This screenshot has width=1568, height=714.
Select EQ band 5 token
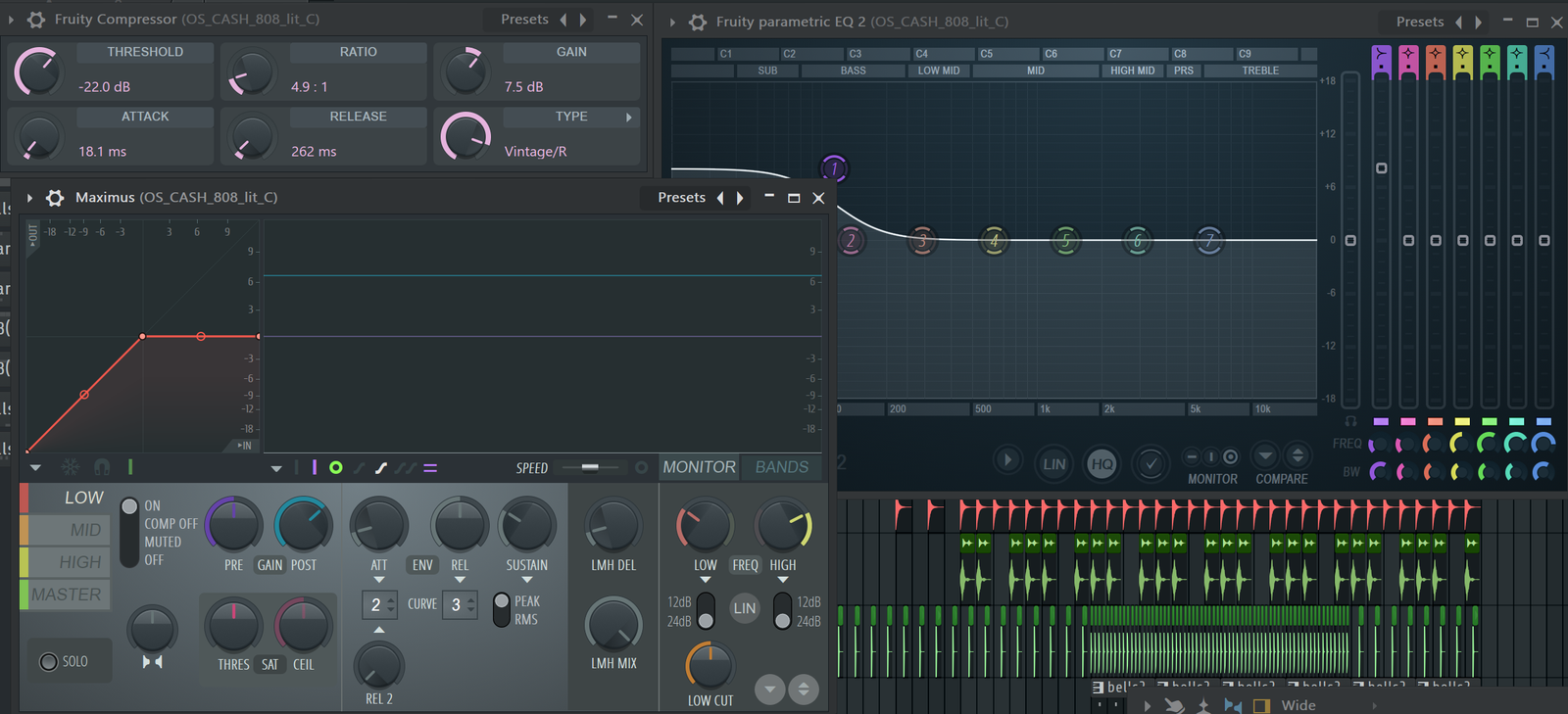tap(1065, 241)
